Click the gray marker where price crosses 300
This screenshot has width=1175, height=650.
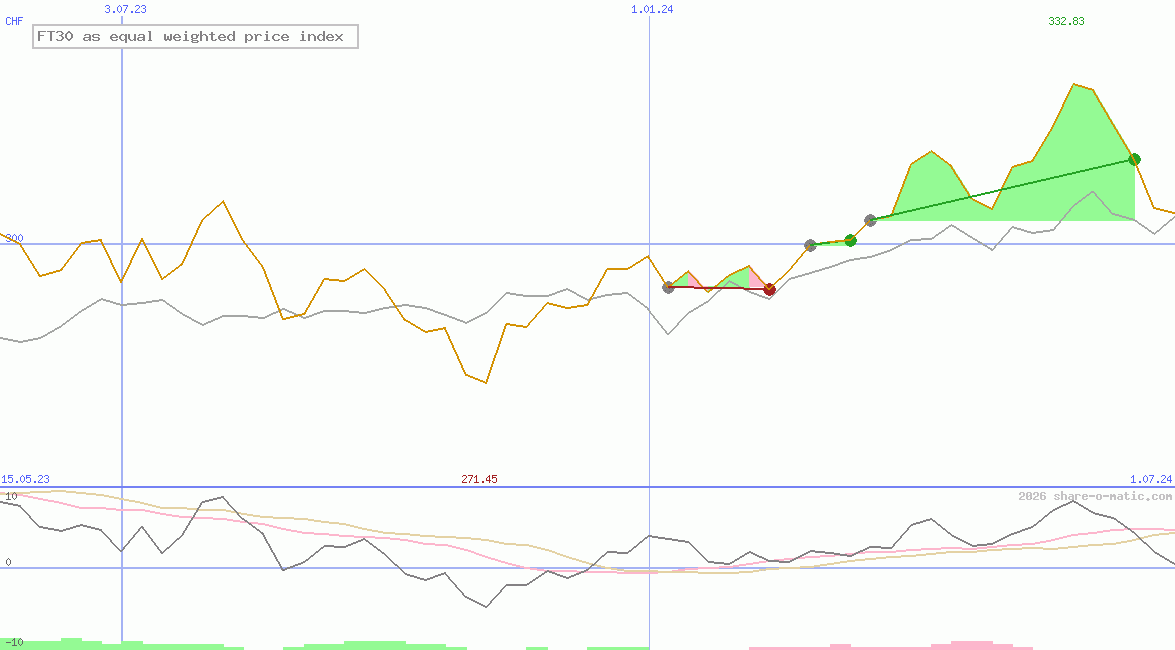(810, 245)
